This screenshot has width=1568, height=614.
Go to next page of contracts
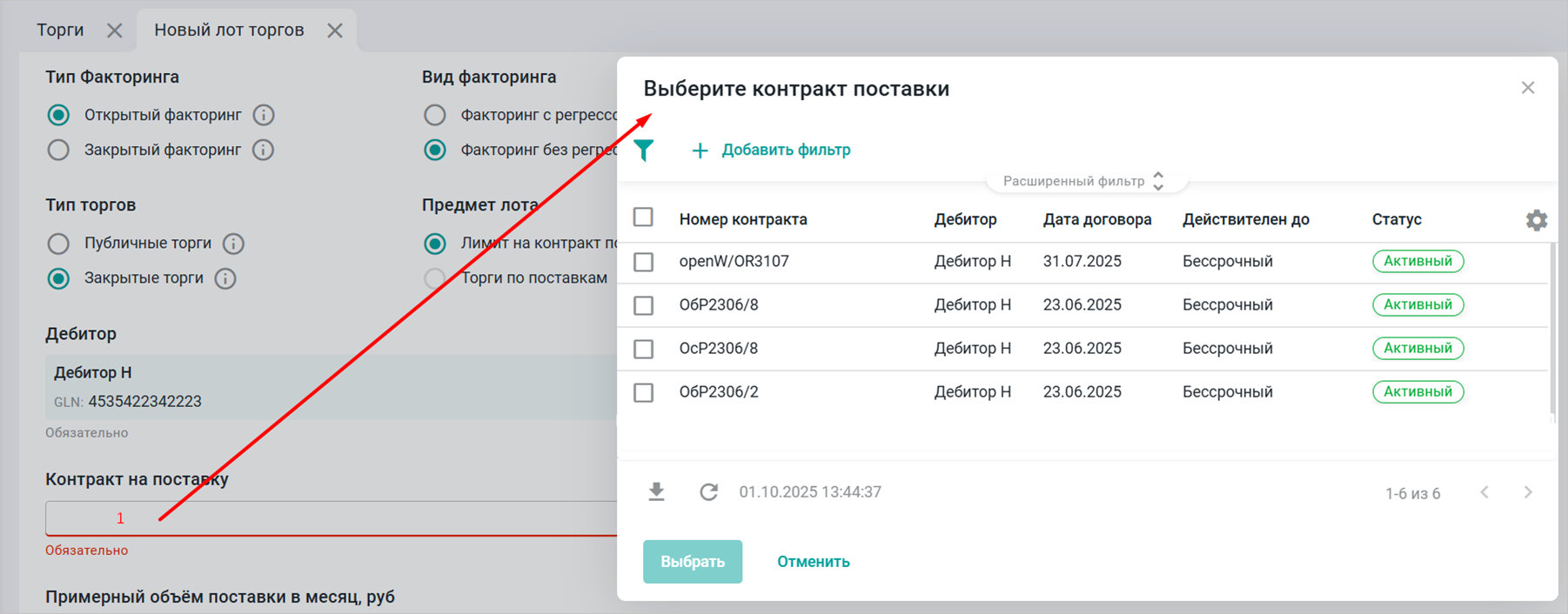(x=1528, y=492)
